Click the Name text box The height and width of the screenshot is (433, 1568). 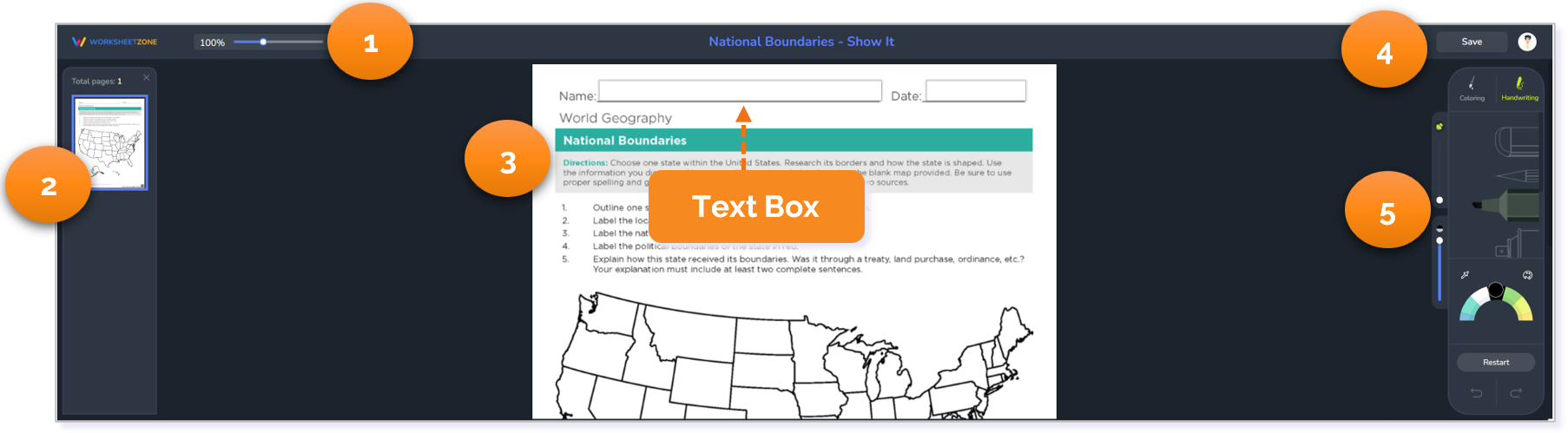(x=740, y=91)
